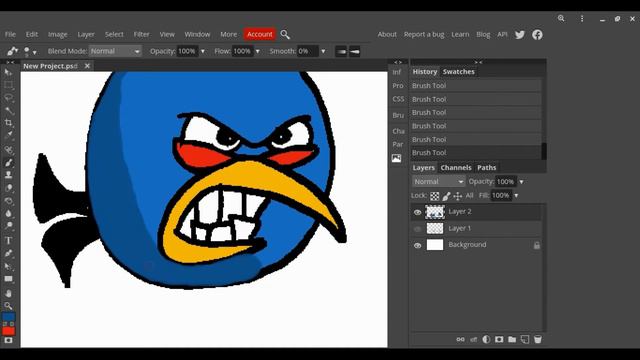Click Report a bug link
The image size is (640, 360).
424,35
